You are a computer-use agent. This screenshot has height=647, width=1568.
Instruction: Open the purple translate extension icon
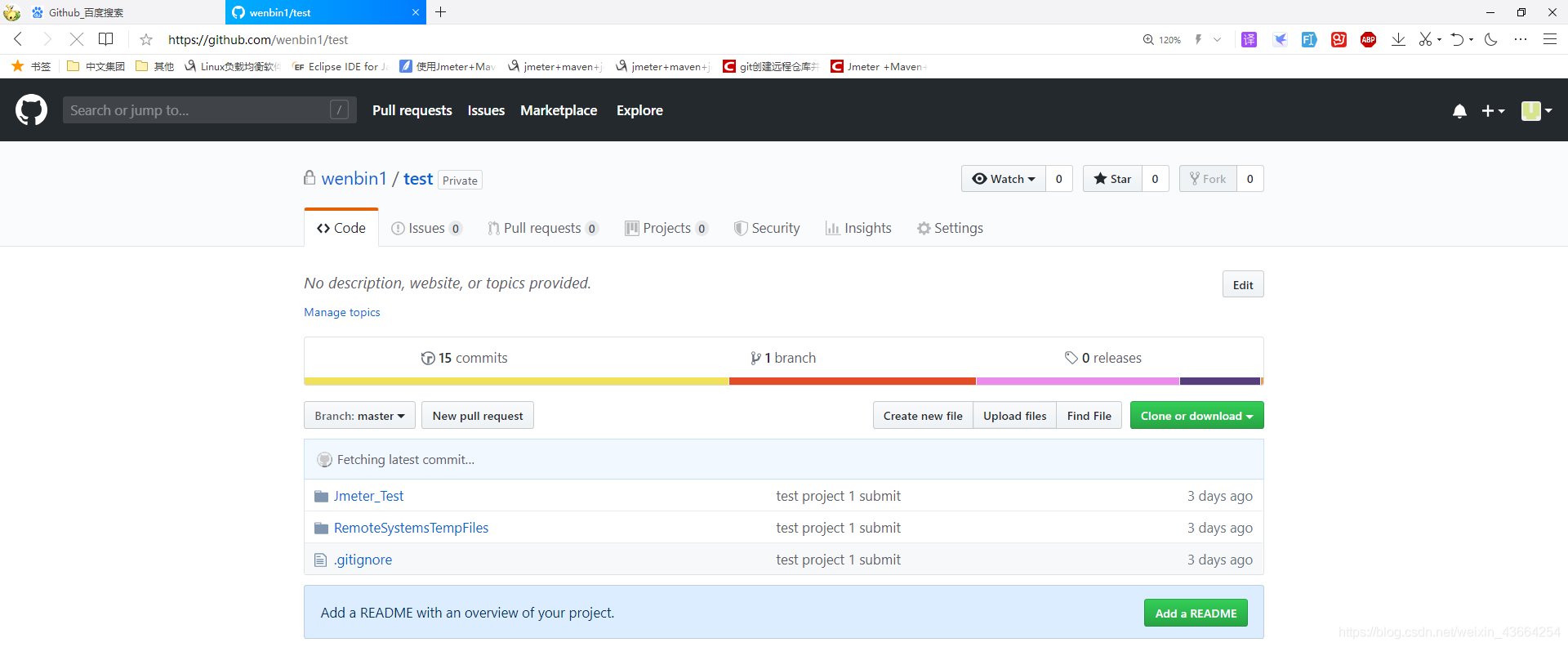coord(1249,39)
